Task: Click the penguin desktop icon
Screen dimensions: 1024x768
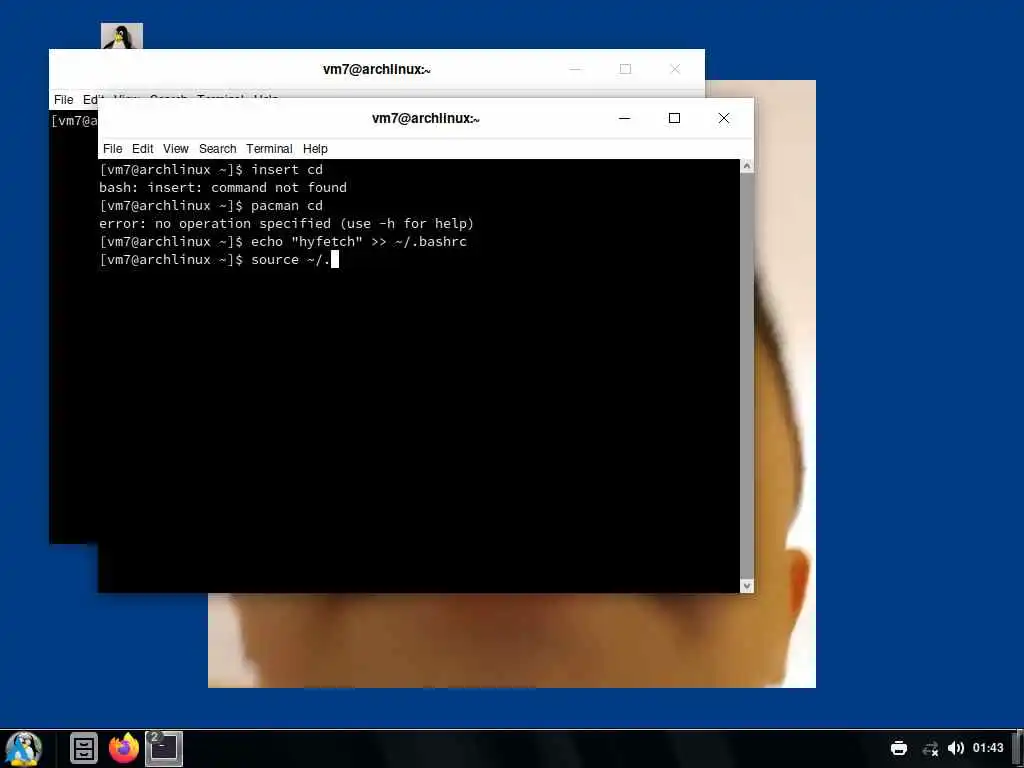Action: pos(121,37)
